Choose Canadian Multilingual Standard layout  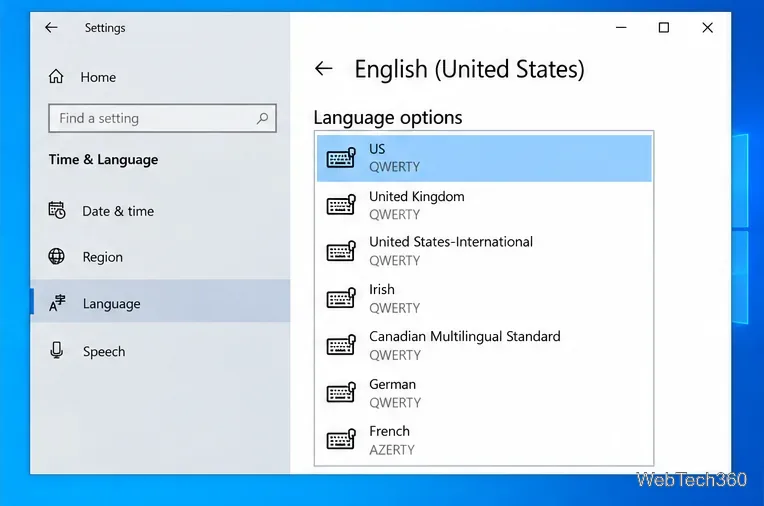click(x=484, y=346)
